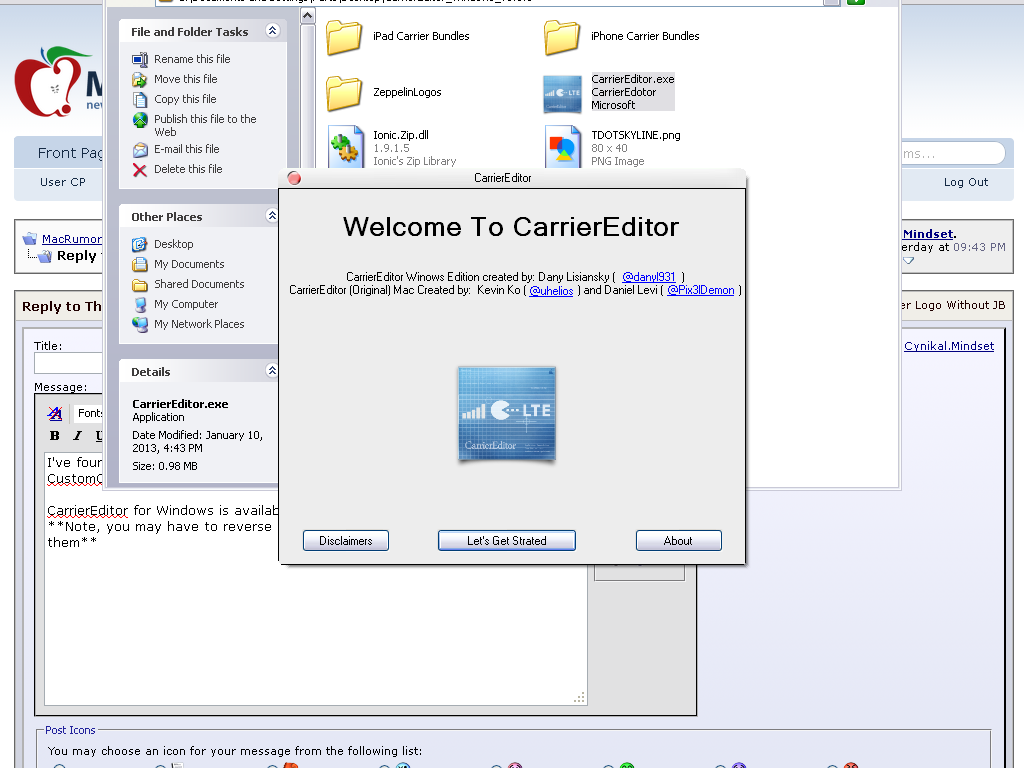The image size is (1024, 768).
Task: Click the explorer scrollbar up arrow
Action: (x=308, y=15)
